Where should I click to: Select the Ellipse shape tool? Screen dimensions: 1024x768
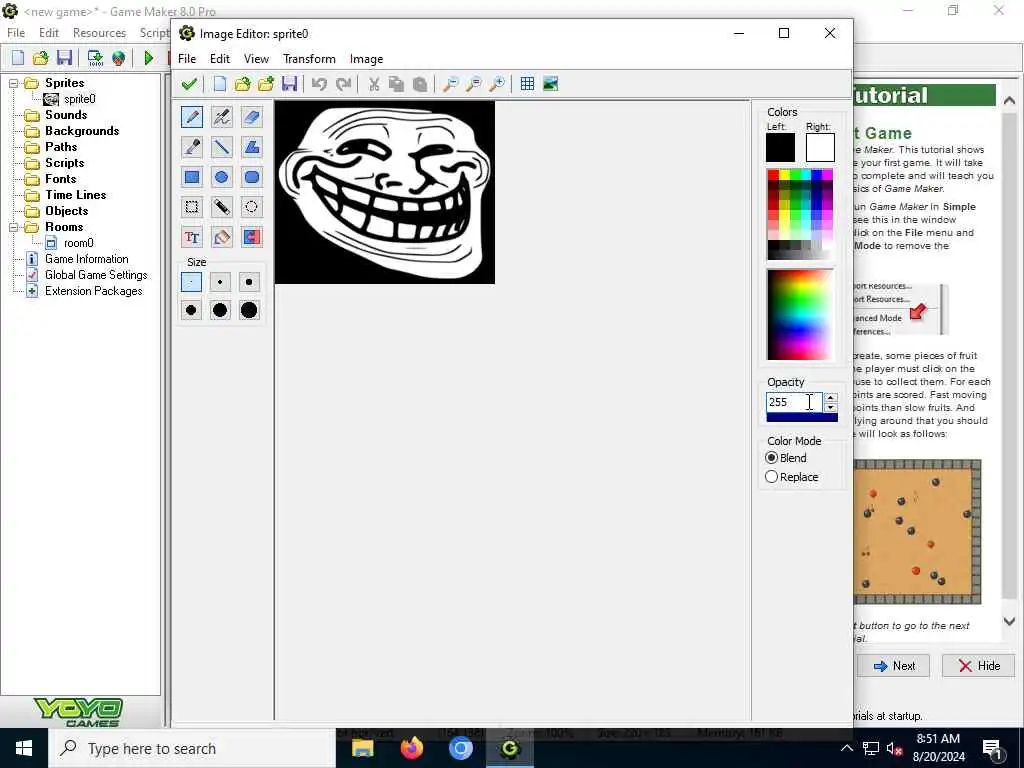click(221, 177)
